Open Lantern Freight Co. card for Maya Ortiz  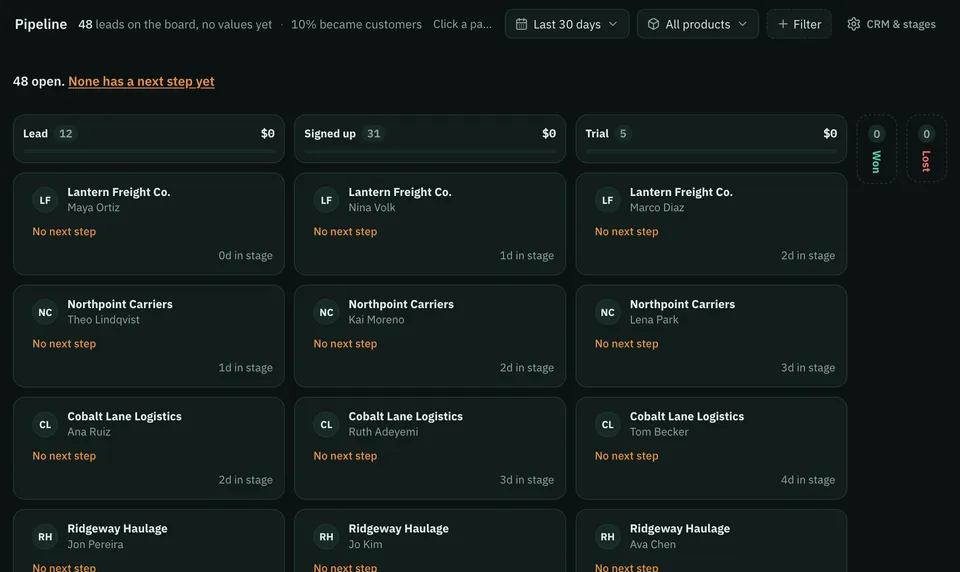(x=149, y=224)
